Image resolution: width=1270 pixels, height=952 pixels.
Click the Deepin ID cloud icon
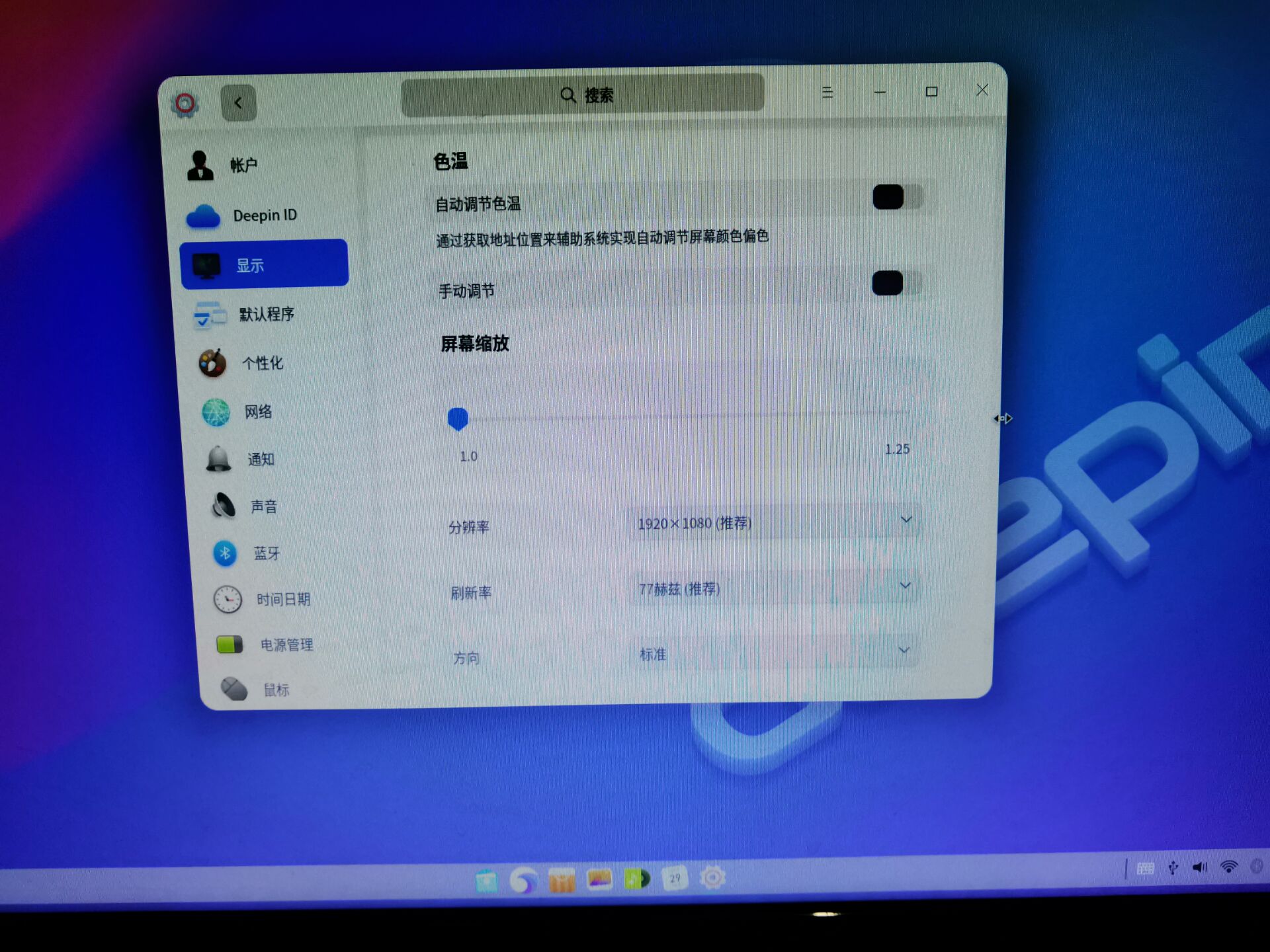(203, 216)
